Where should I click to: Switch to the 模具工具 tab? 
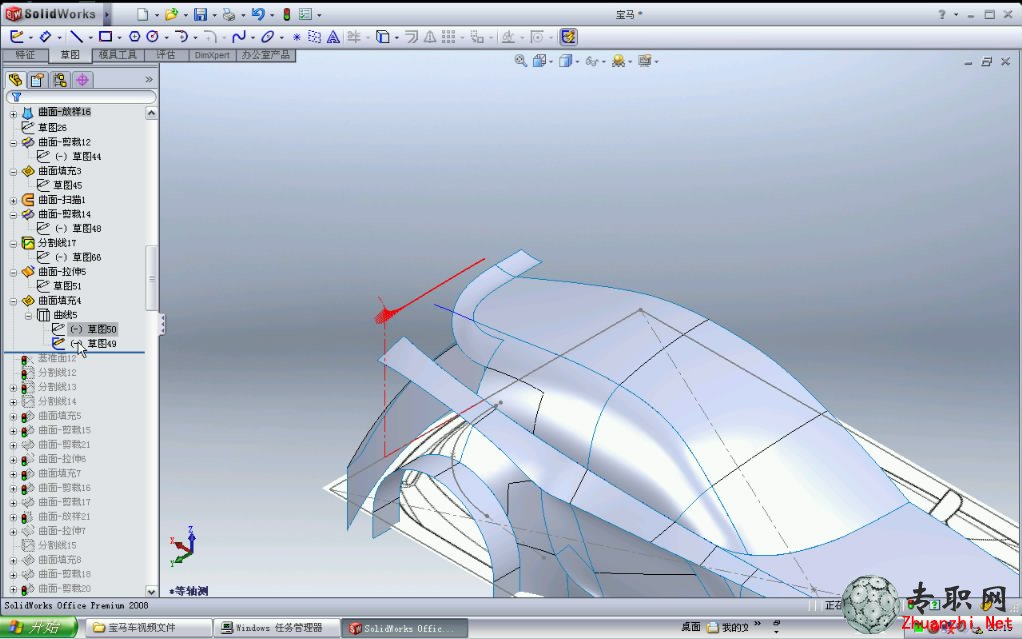tap(118, 55)
